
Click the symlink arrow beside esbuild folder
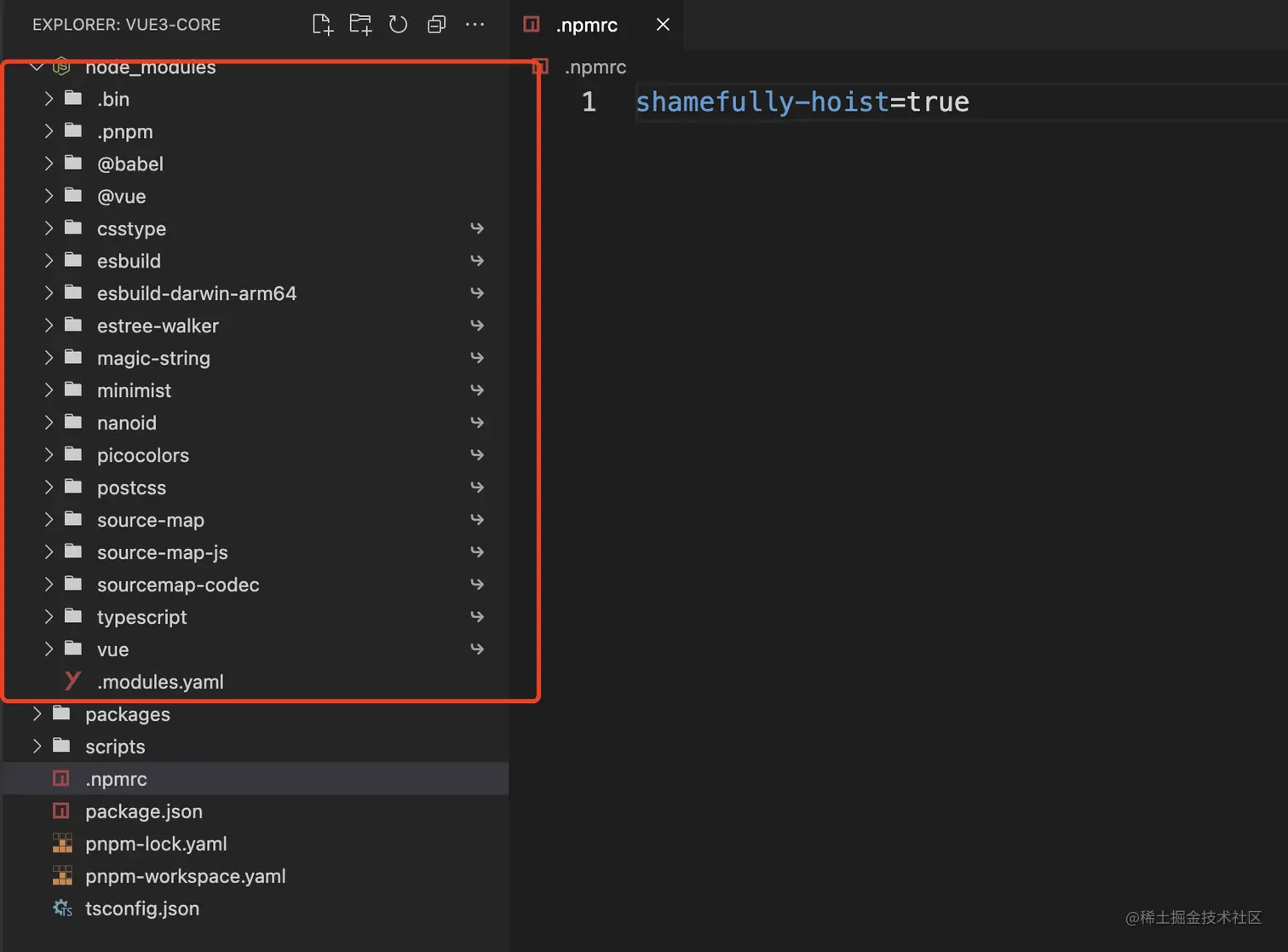click(477, 261)
